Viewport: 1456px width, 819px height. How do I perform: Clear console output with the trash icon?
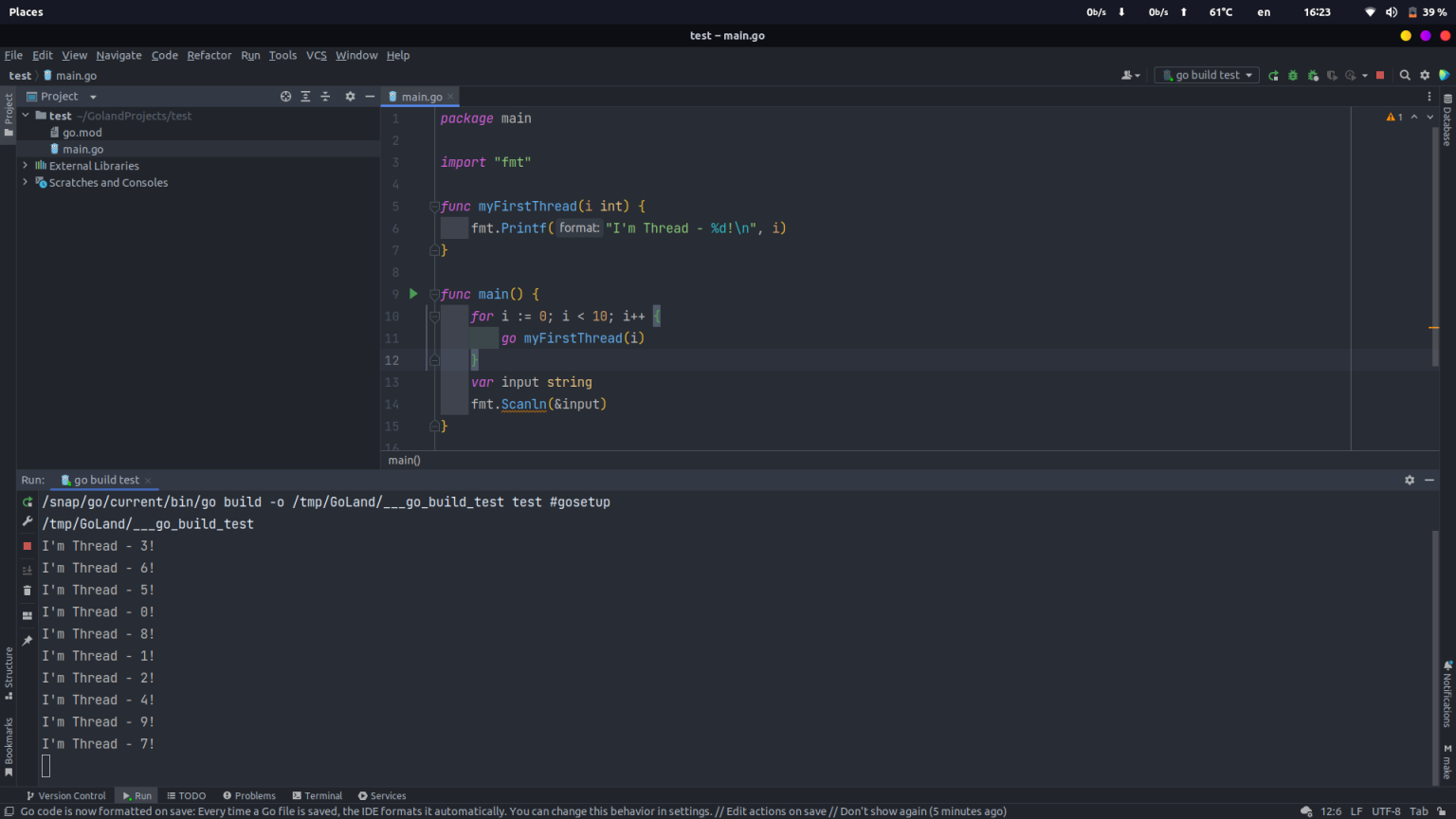pos(27,590)
